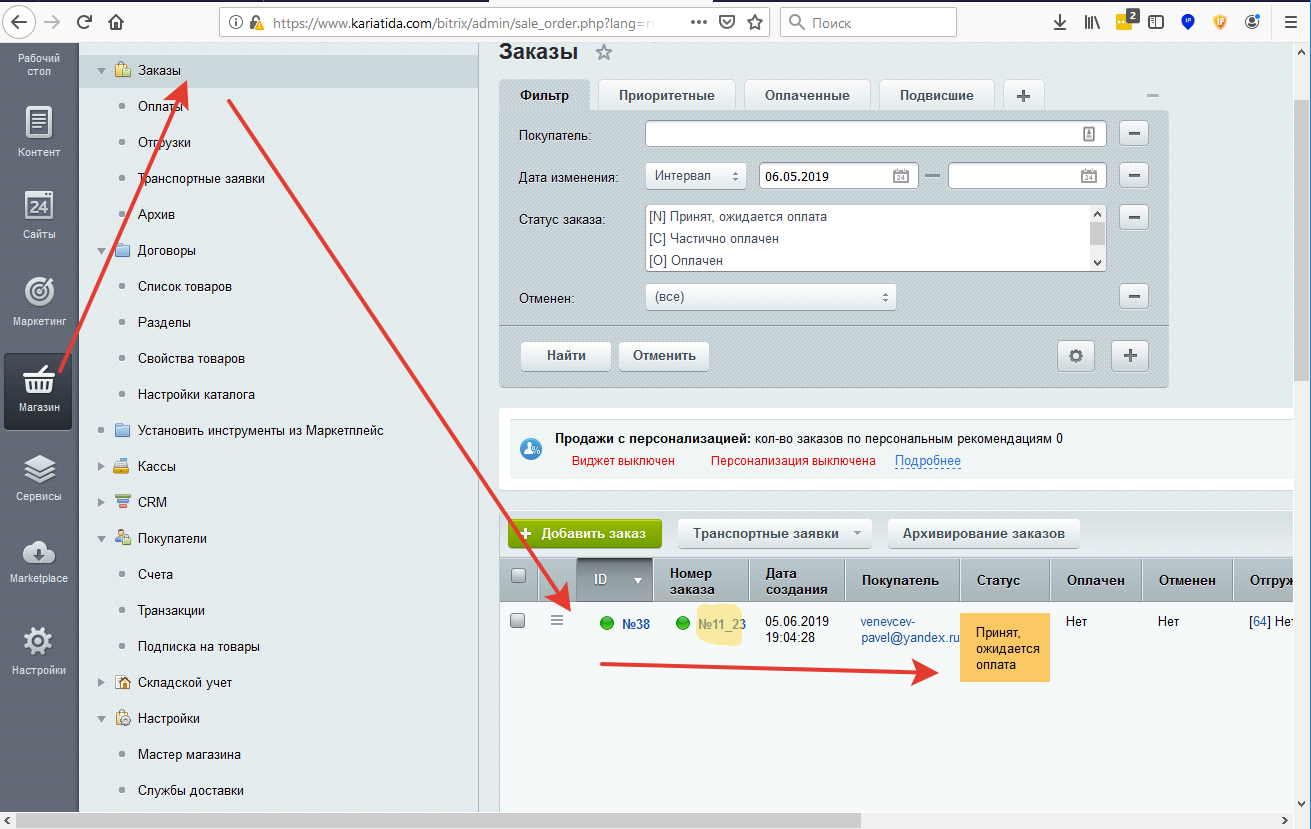Open the Магазин section in sidebar
The width and height of the screenshot is (1311, 829).
point(38,390)
